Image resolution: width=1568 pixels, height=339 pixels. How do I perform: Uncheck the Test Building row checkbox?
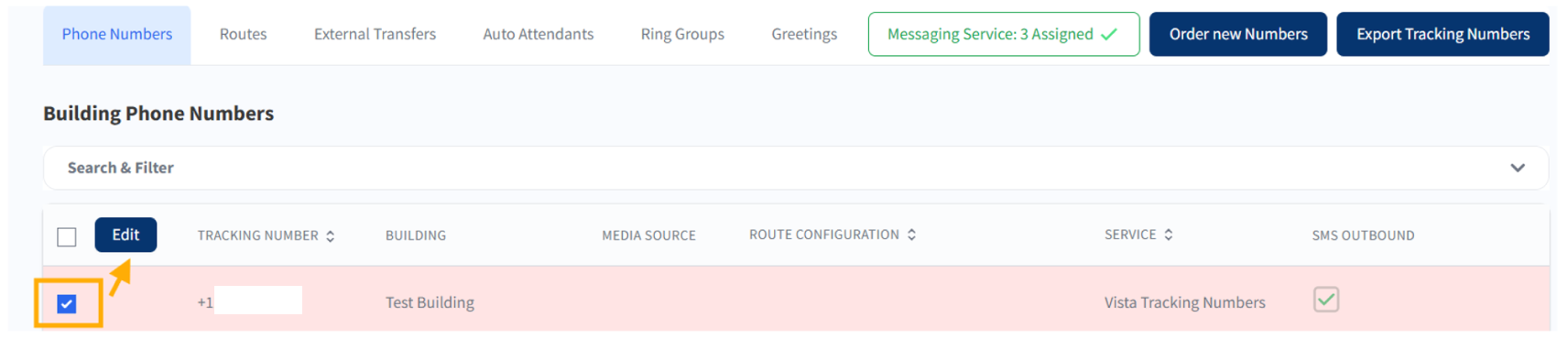(x=67, y=304)
